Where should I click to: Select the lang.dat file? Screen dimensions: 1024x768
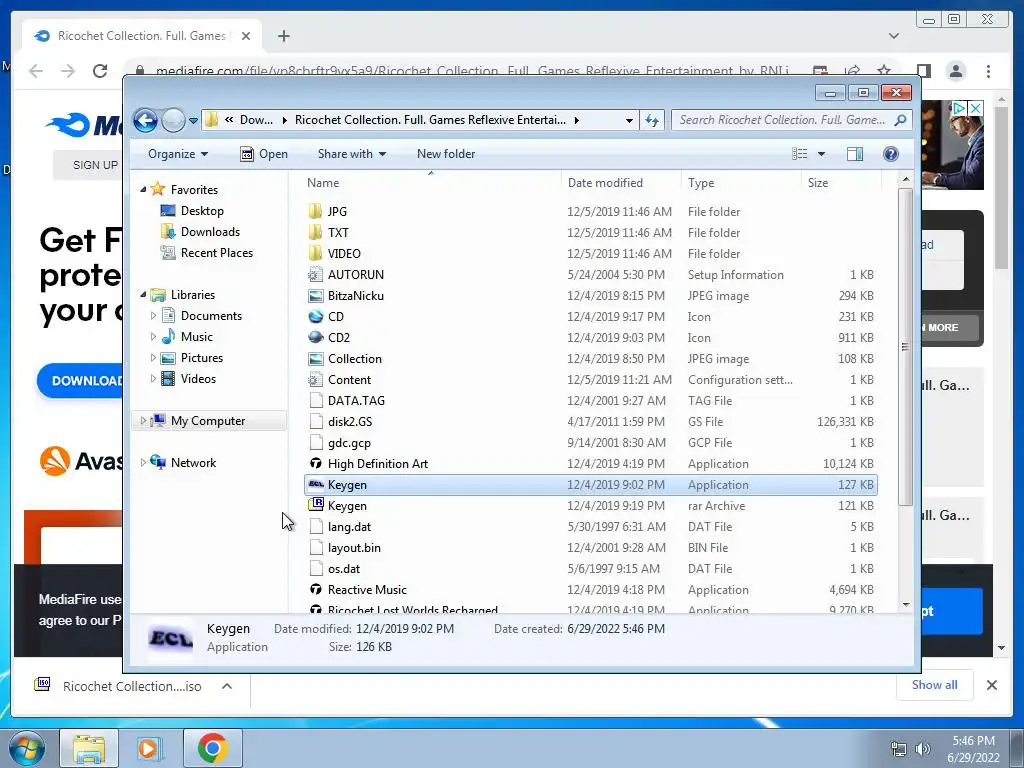pyautogui.click(x=349, y=527)
